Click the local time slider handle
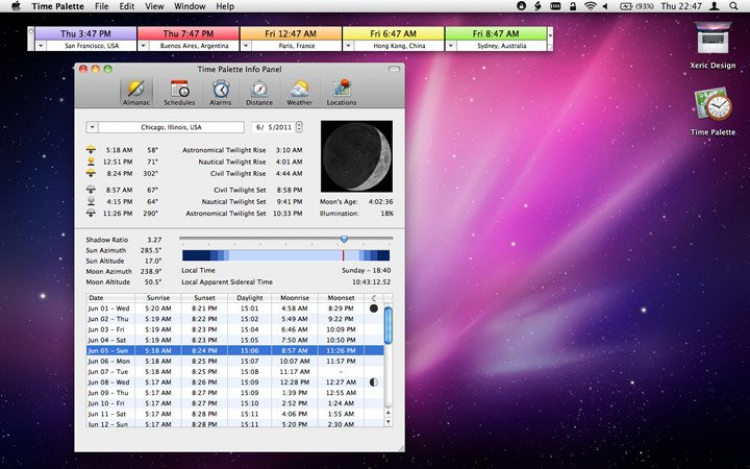 coord(343,239)
